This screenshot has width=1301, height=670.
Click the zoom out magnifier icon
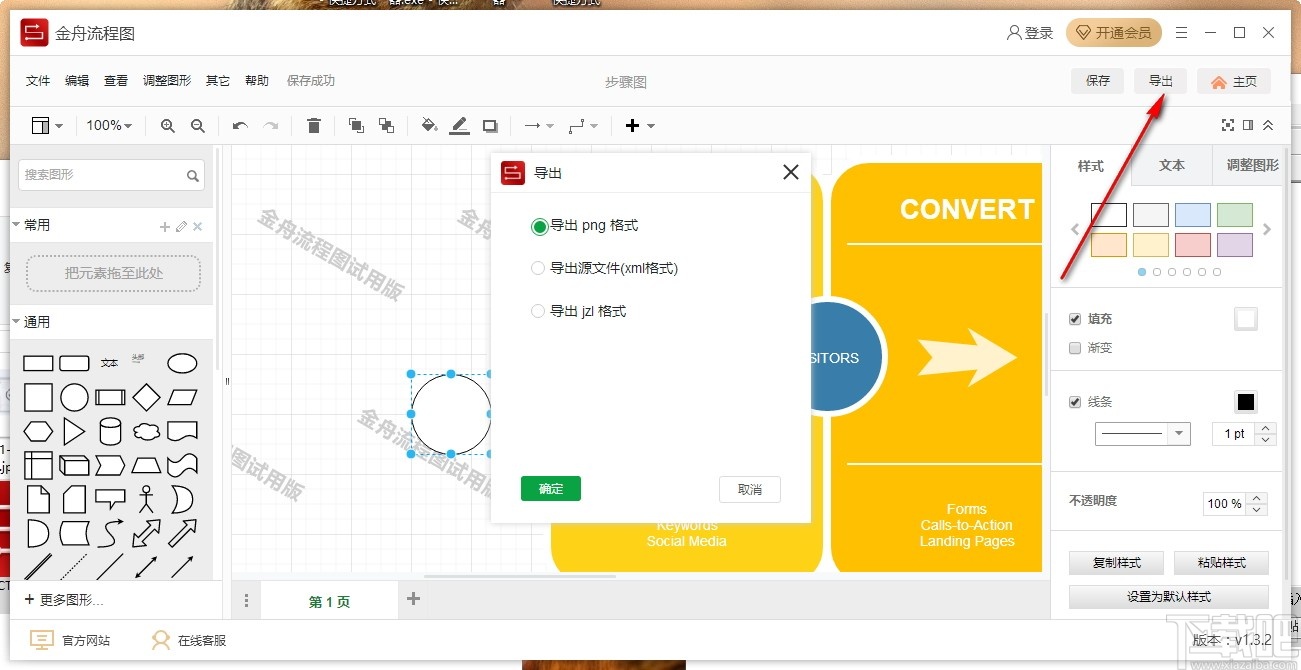(x=198, y=126)
